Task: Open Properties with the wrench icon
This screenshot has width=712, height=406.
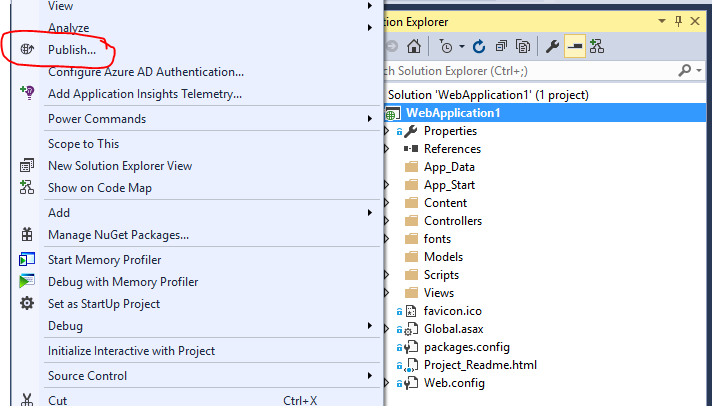Action: click(x=551, y=46)
